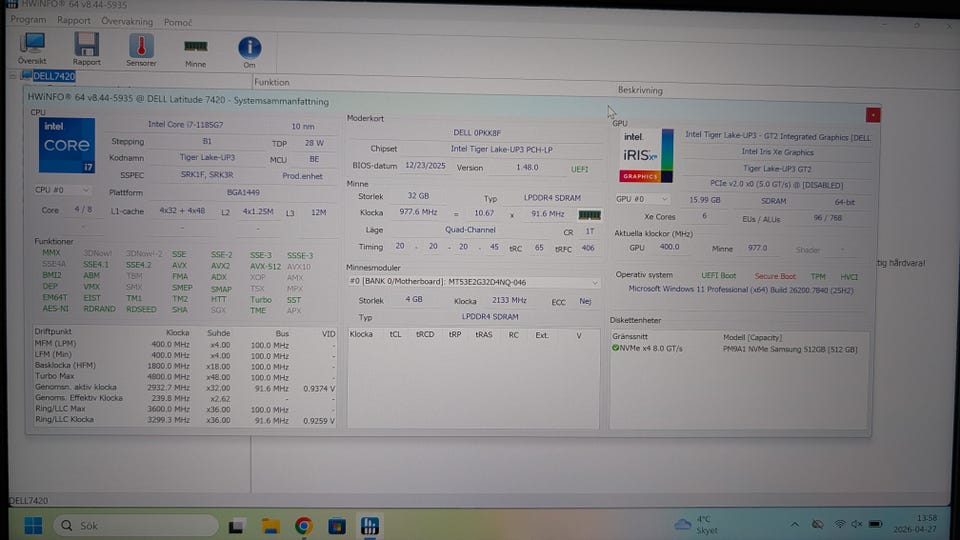Click the HVCI indicator
The width and height of the screenshot is (960, 540).
(849, 277)
